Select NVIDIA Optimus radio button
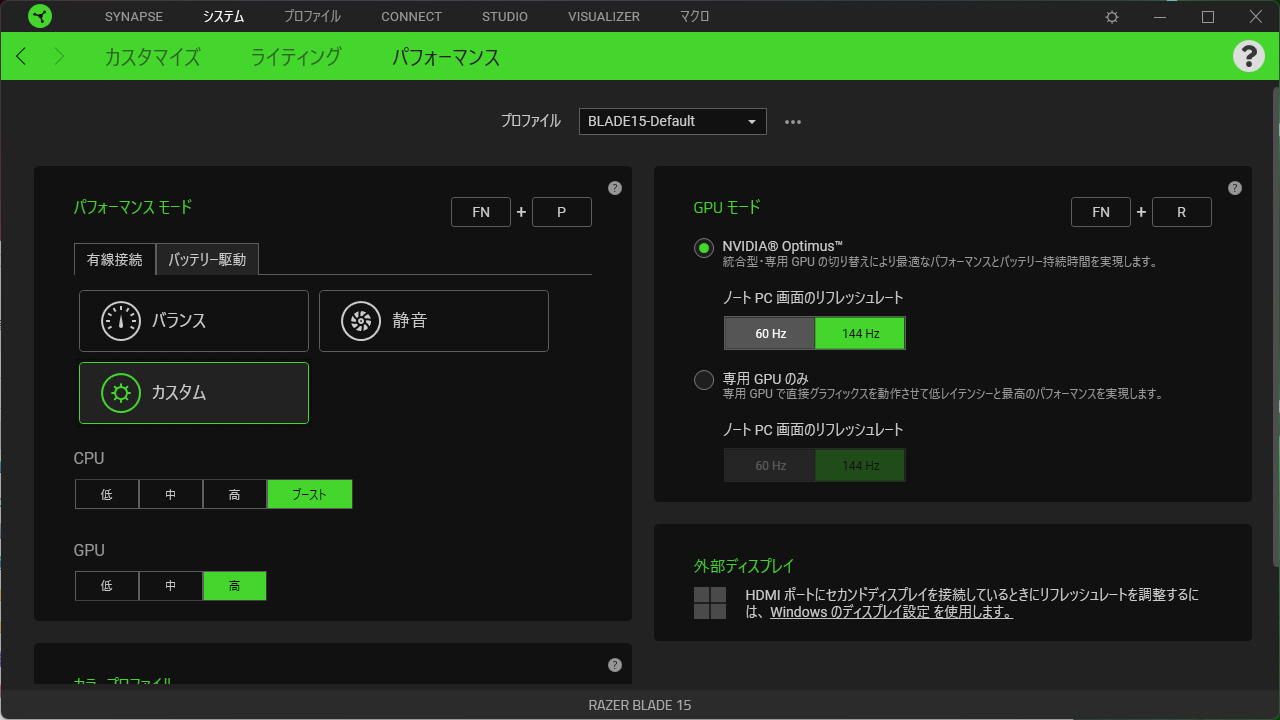 click(x=704, y=247)
